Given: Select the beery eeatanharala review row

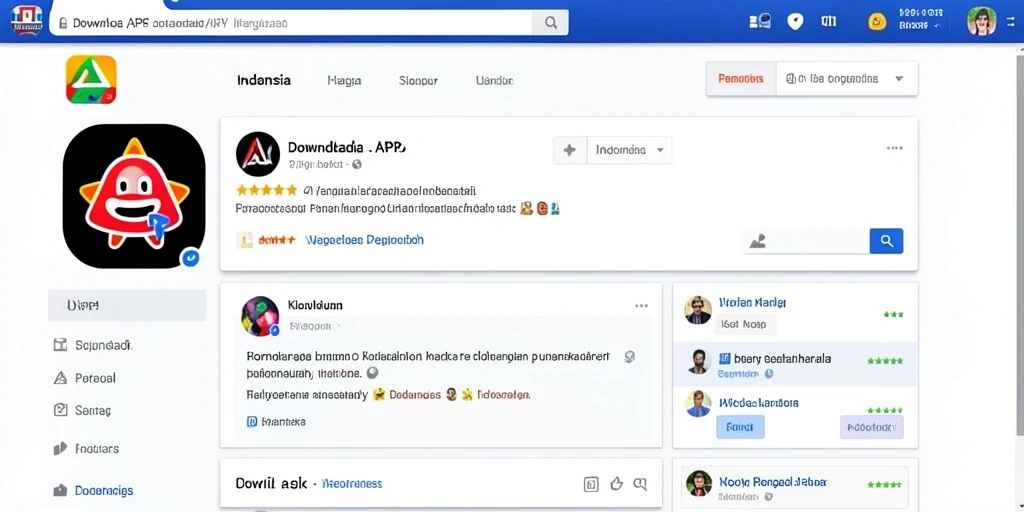Looking at the screenshot, I should 795,362.
